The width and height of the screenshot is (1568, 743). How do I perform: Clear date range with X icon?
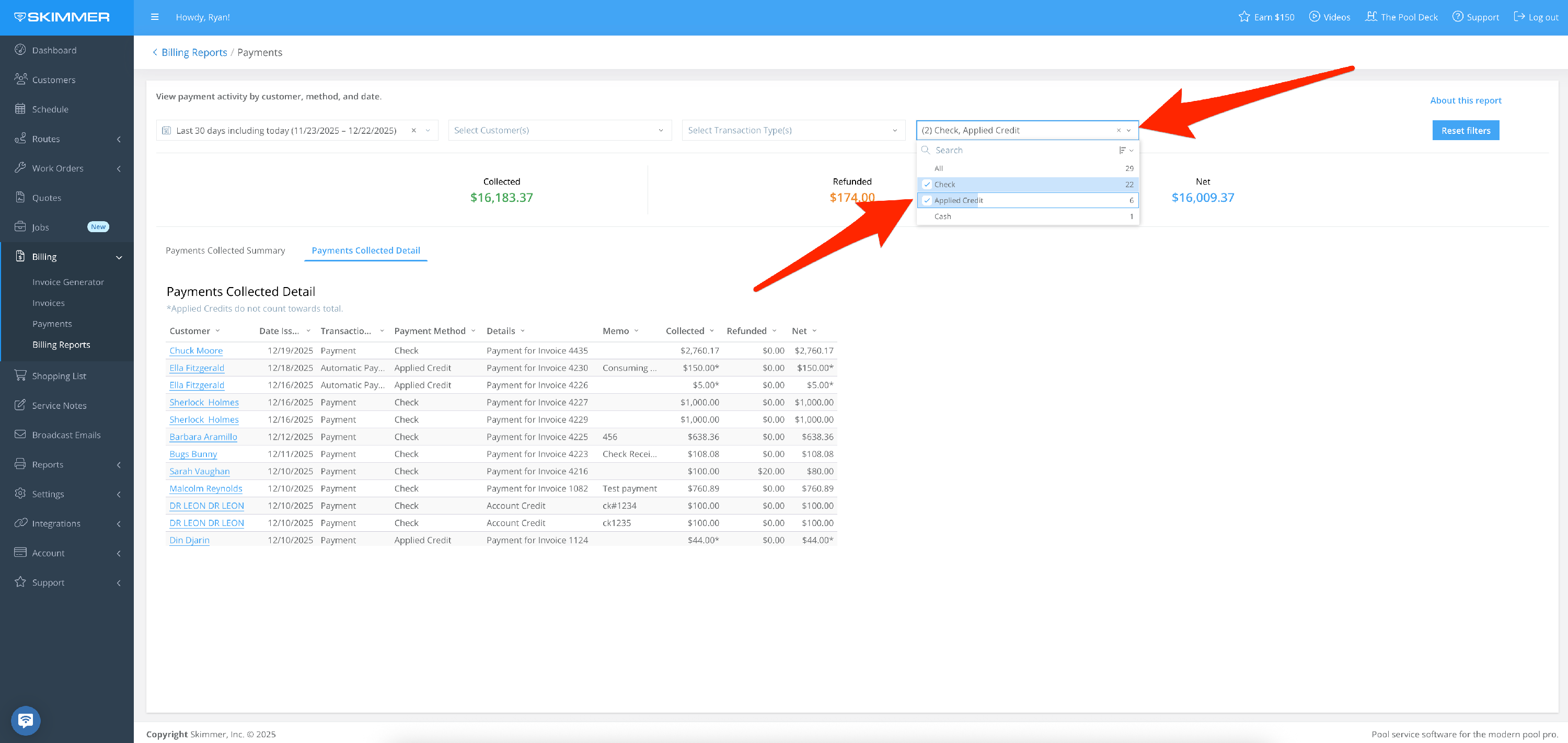click(414, 130)
